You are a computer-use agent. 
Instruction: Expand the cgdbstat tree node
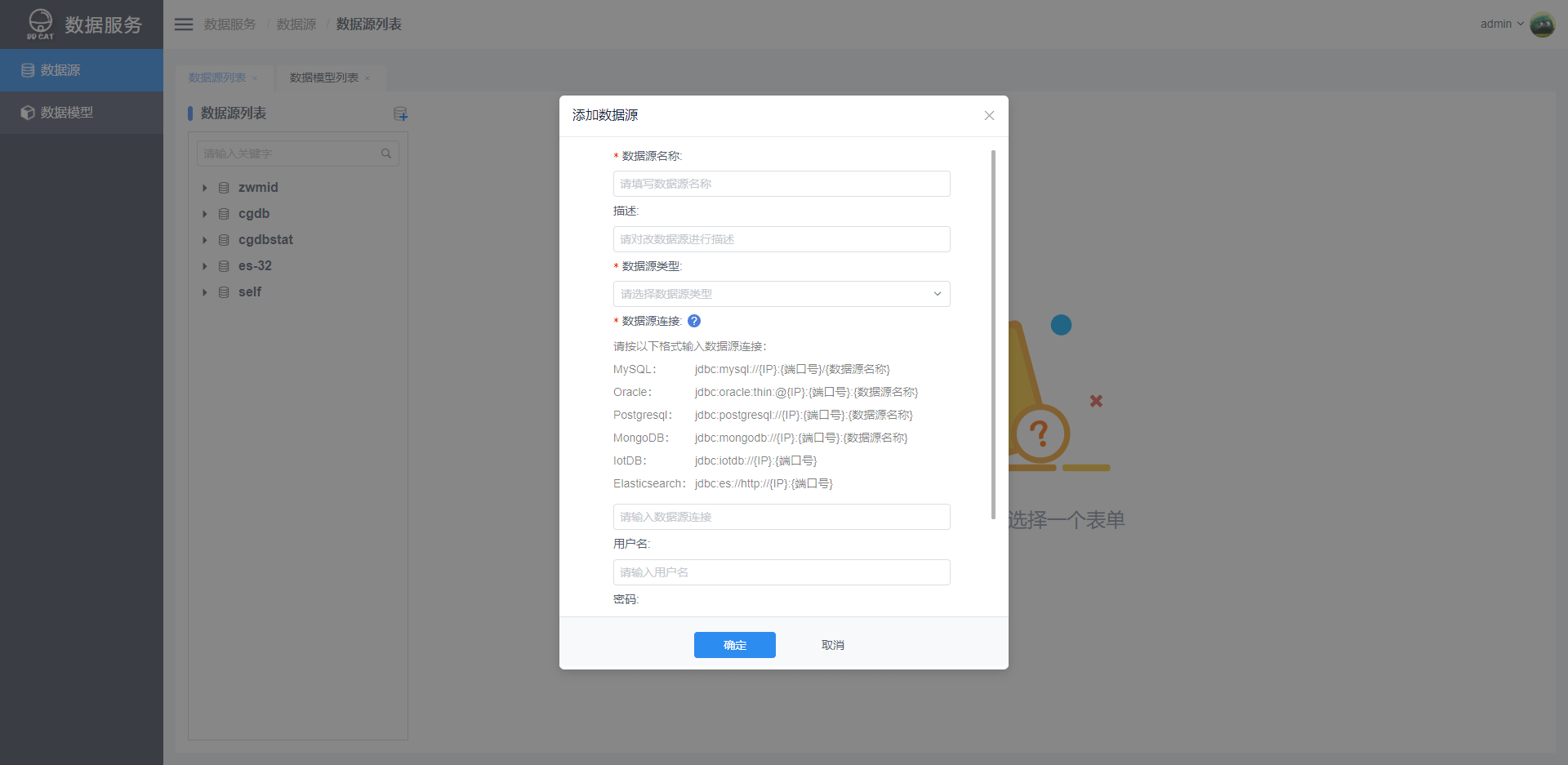pyautogui.click(x=205, y=240)
